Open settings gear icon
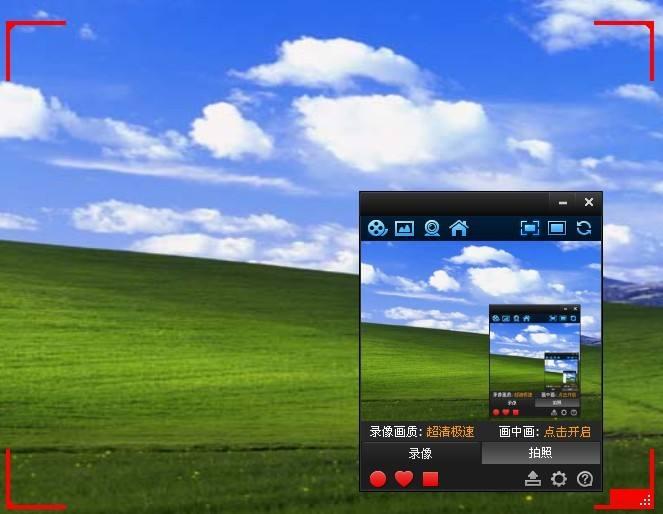 click(559, 479)
